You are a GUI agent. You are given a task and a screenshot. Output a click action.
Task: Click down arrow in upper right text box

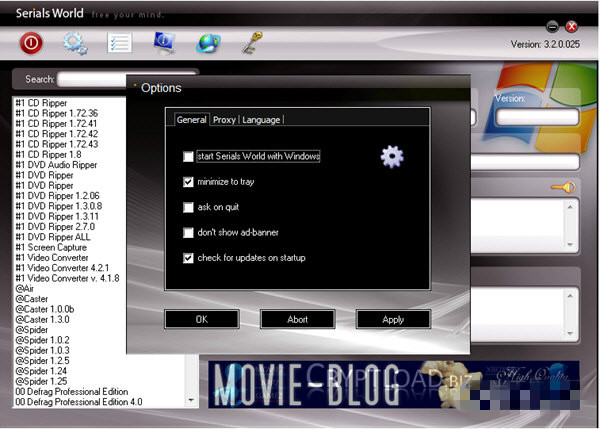point(570,244)
